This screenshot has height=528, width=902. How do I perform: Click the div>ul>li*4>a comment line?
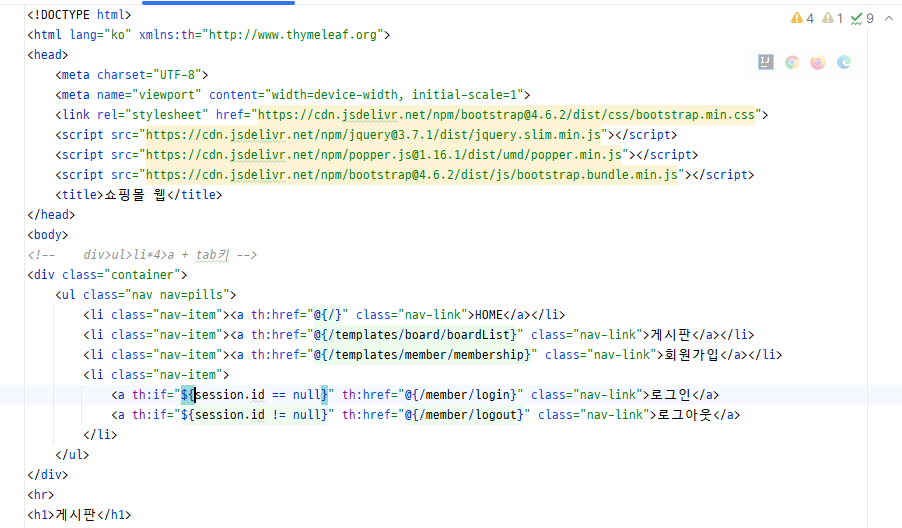142,255
